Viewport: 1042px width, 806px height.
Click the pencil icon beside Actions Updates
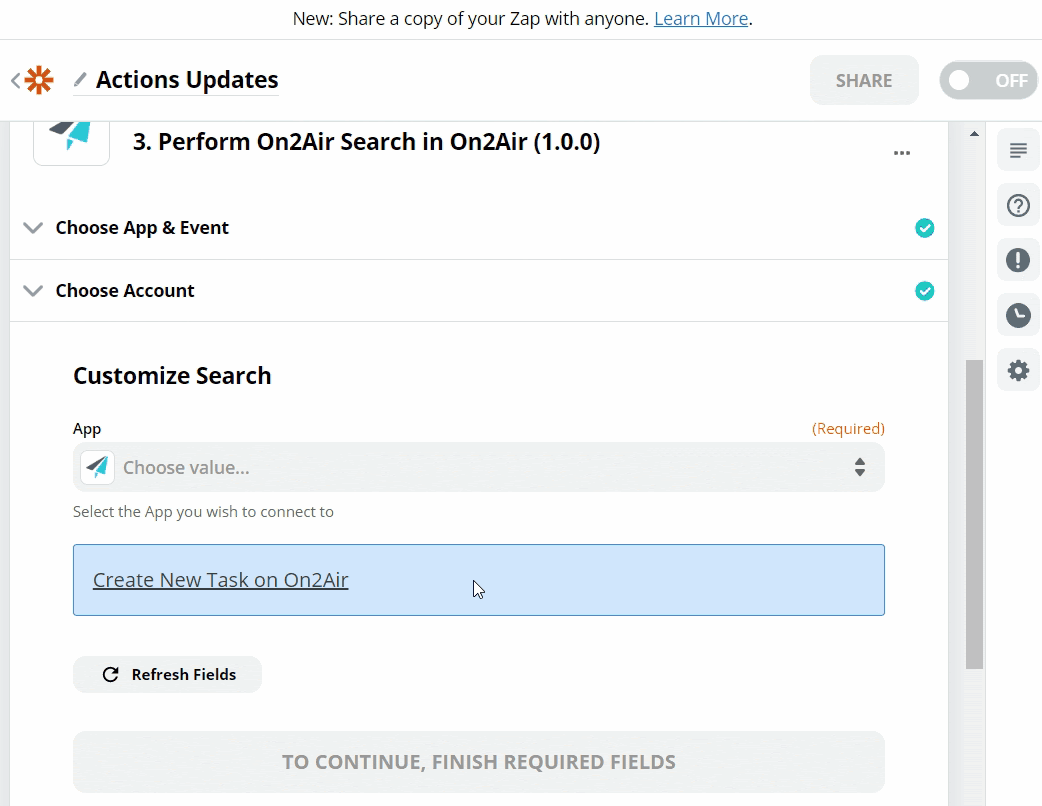pyautogui.click(x=80, y=79)
